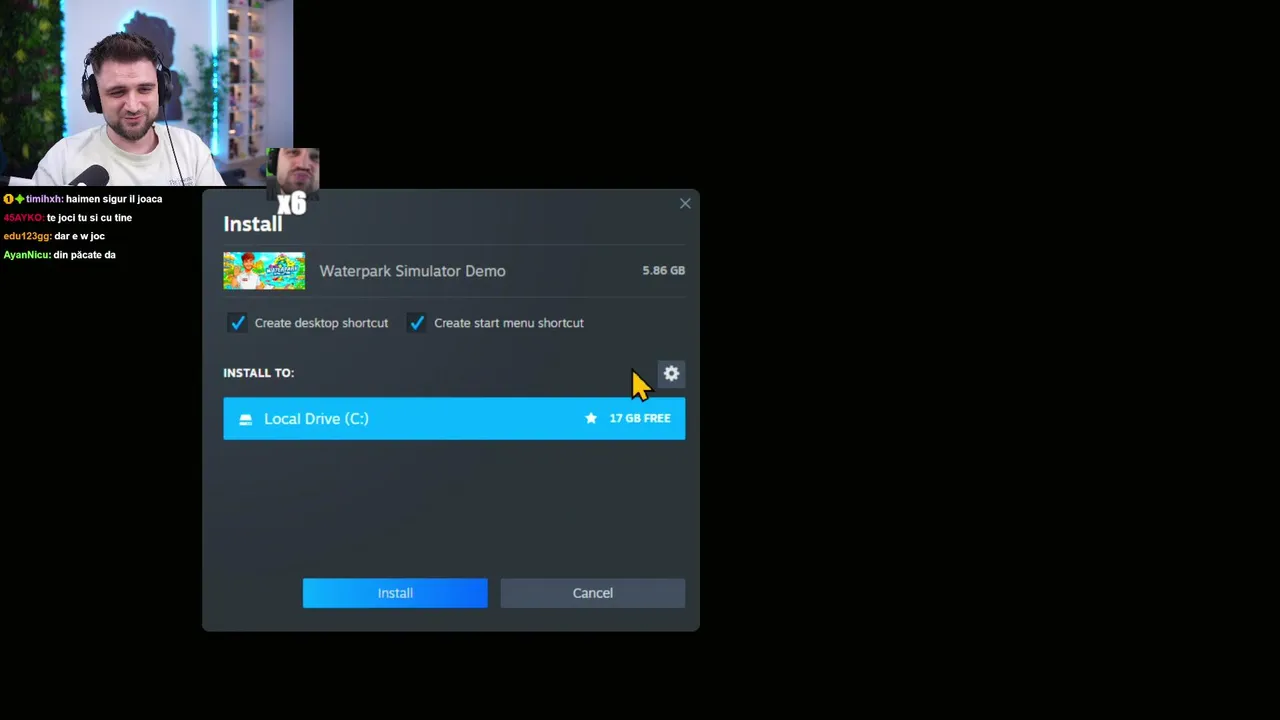Image resolution: width=1280 pixels, height=720 pixels.
Task: Click the Waterpark Simulator Demo thumbnail
Action: click(x=264, y=270)
